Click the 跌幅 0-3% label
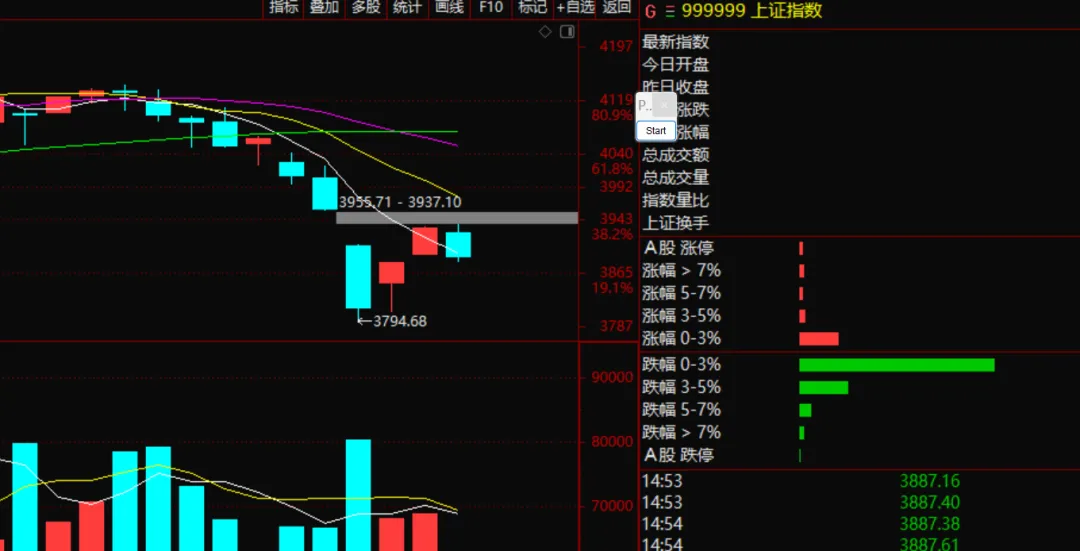This screenshot has height=551, width=1080. (681, 365)
